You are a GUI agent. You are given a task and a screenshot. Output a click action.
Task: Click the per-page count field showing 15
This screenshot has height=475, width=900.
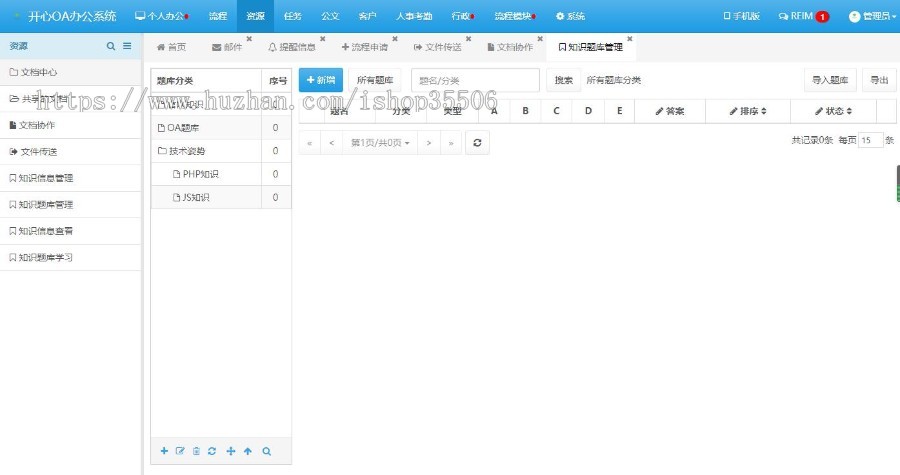[870, 140]
